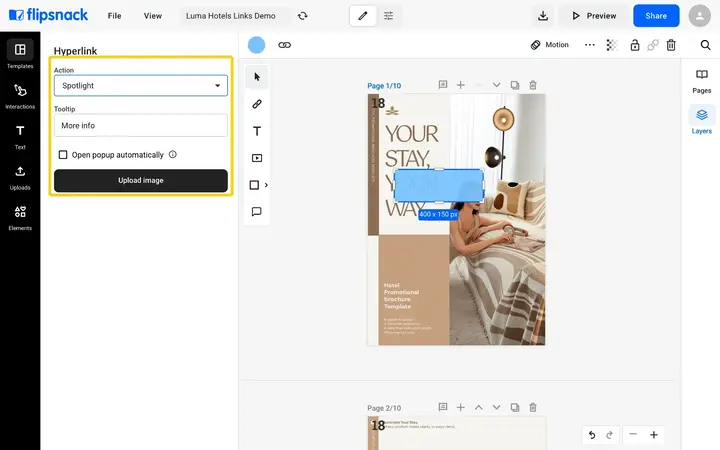Select the speech bubble tool
The image size is (720, 450).
(x=257, y=212)
